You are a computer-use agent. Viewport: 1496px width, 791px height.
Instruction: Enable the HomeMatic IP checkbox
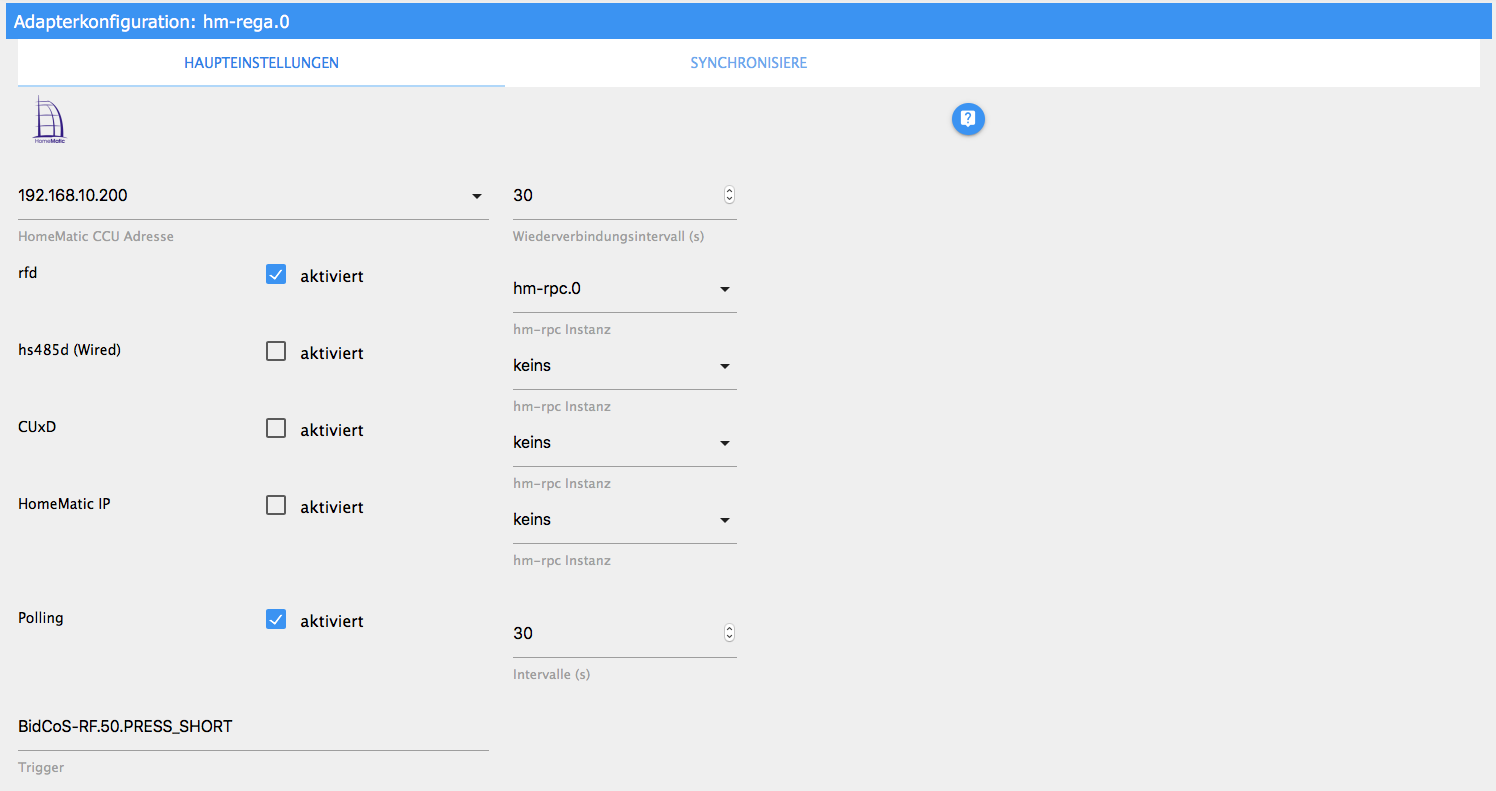point(276,506)
